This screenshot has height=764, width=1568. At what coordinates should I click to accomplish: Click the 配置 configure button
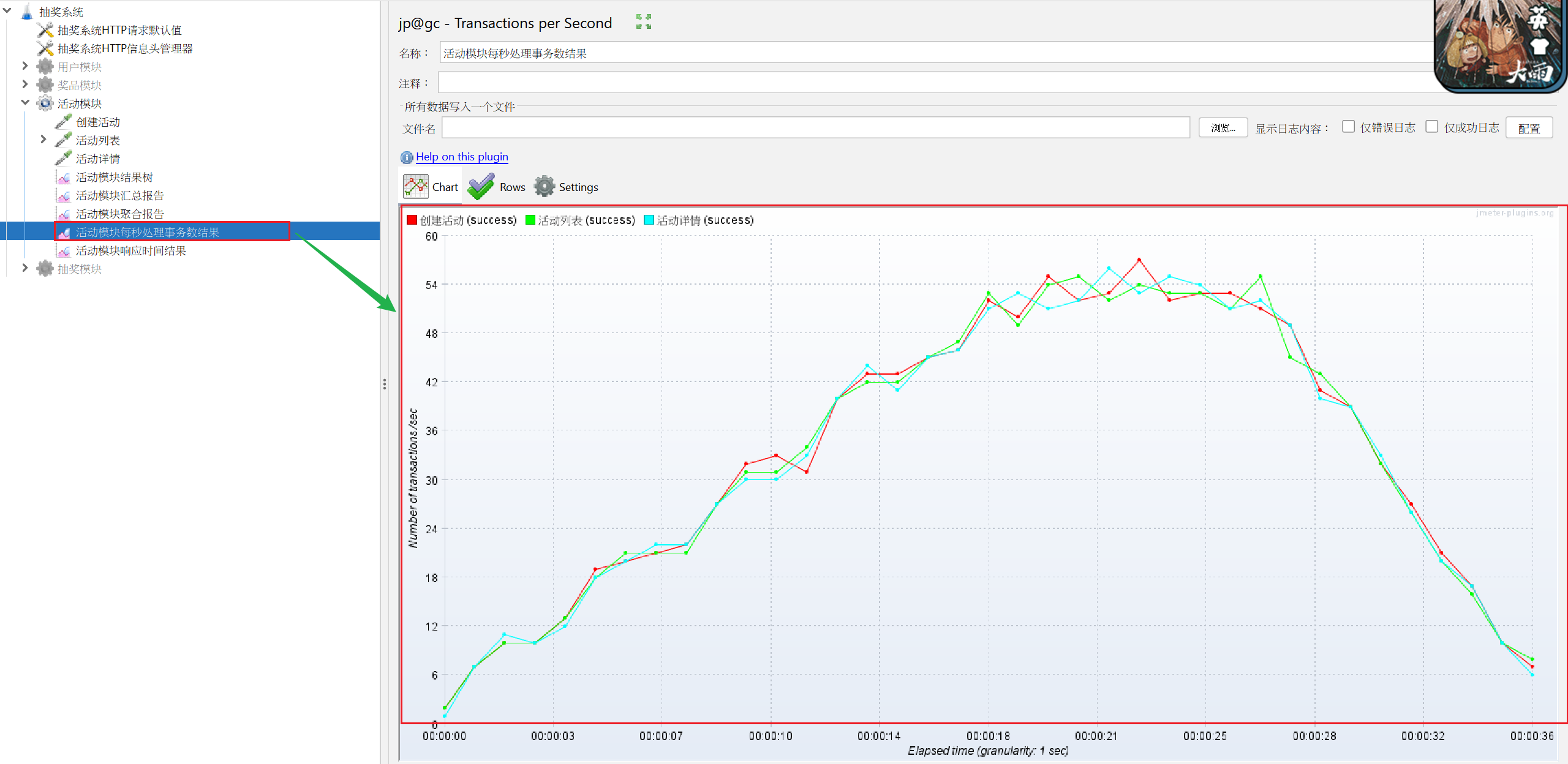pyautogui.click(x=1529, y=128)
